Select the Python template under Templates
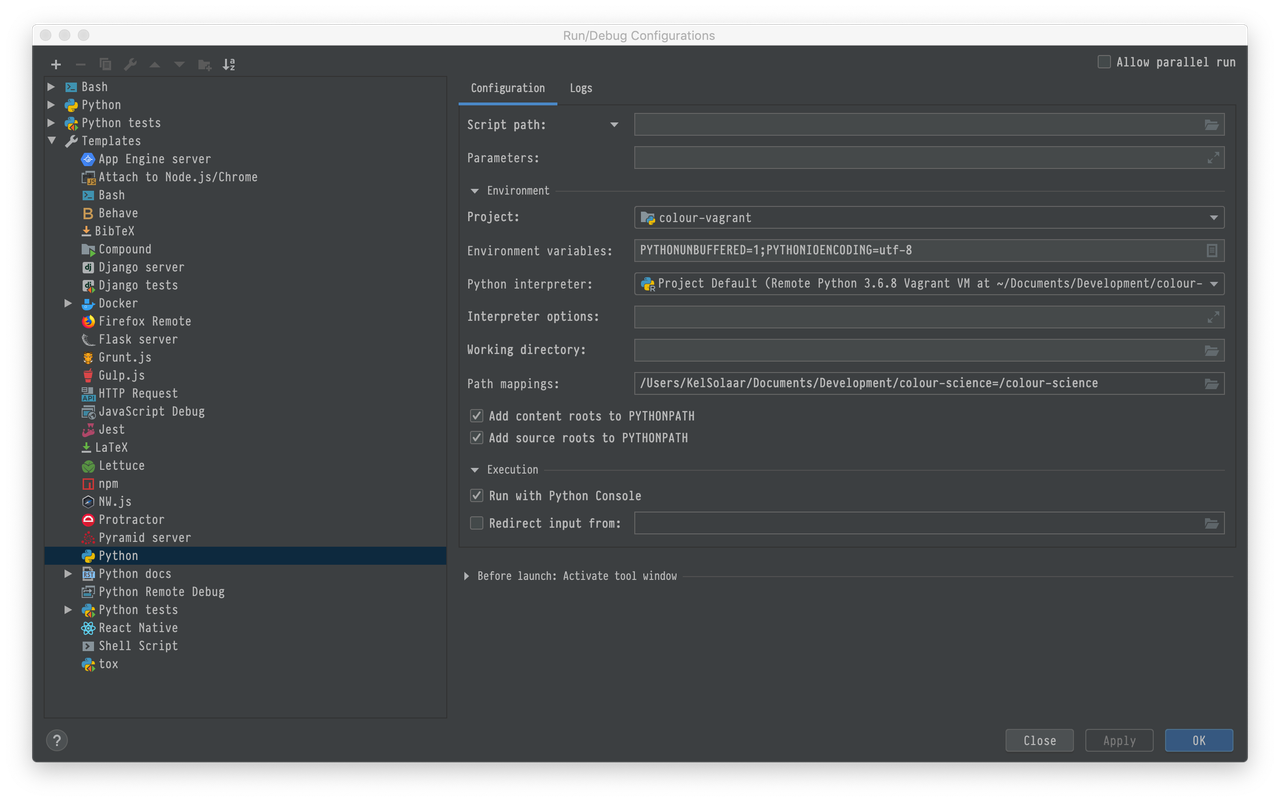Image resolution: width=1280 pixels, height=802 pixels. [x=245, y=556]
